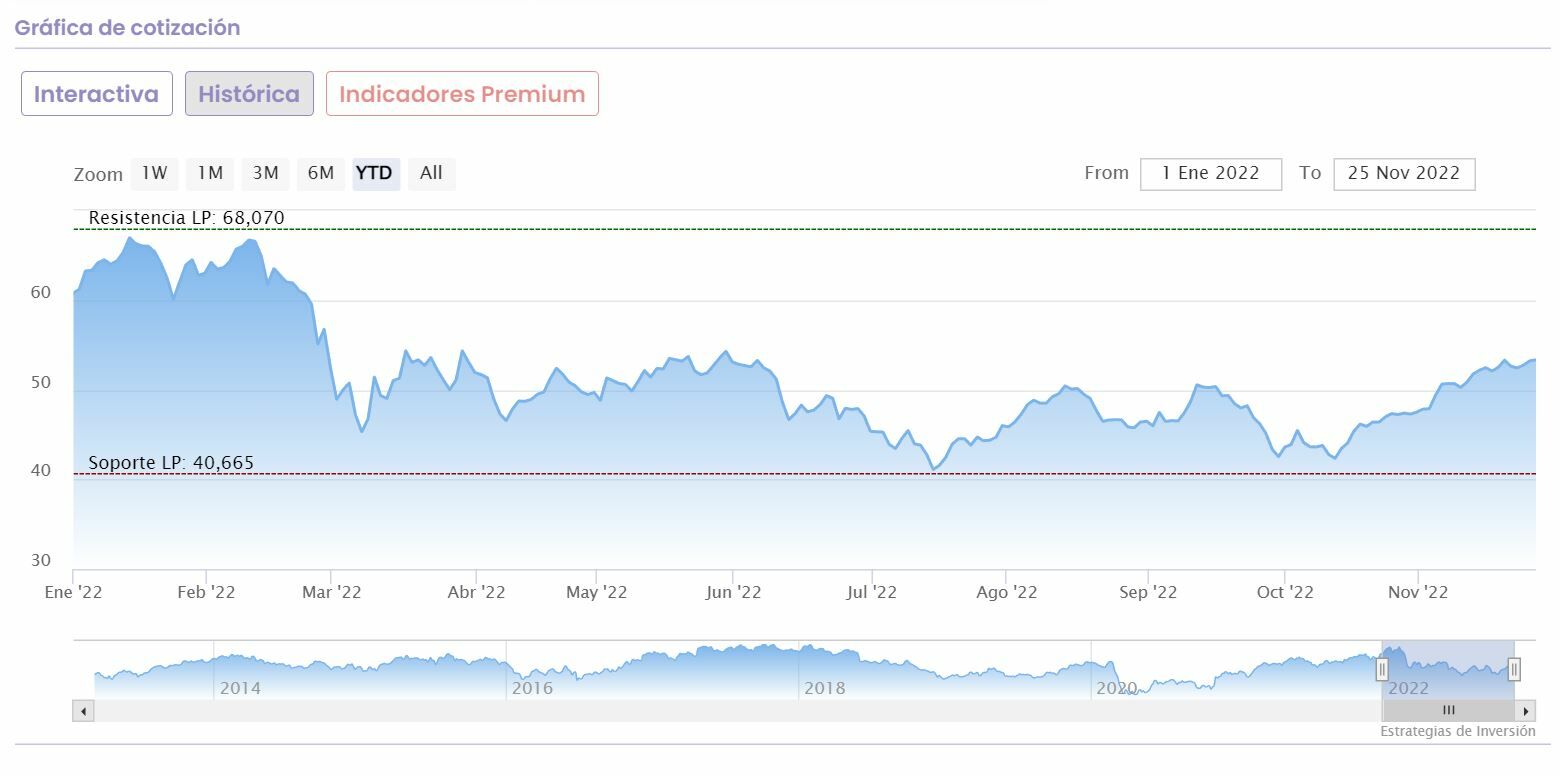Select the 6M zoom option
The height and width of the screenshot is (776, 1560).
coord(320,173)
